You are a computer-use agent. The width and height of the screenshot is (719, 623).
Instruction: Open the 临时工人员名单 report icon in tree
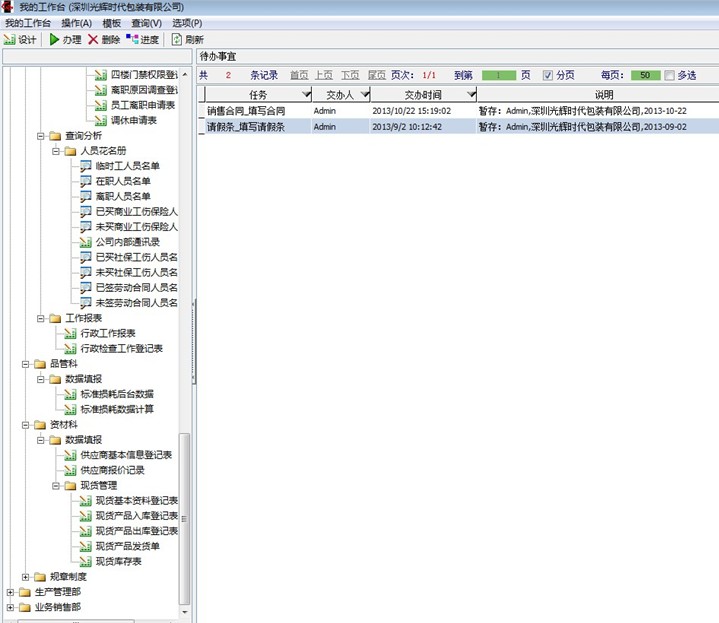tap(86, 166)
